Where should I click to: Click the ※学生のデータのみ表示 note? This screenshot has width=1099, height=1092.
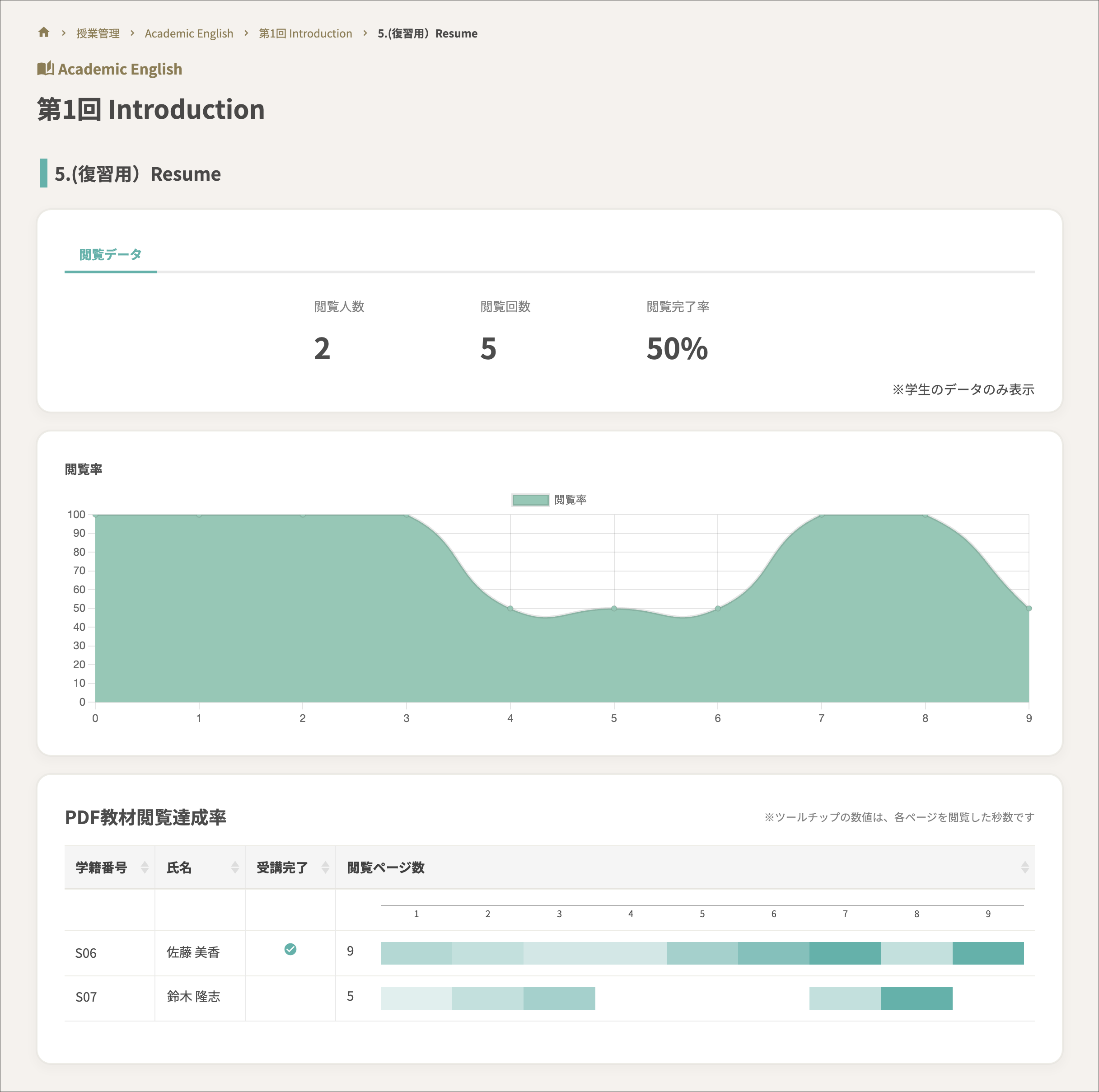coord(963,389)
